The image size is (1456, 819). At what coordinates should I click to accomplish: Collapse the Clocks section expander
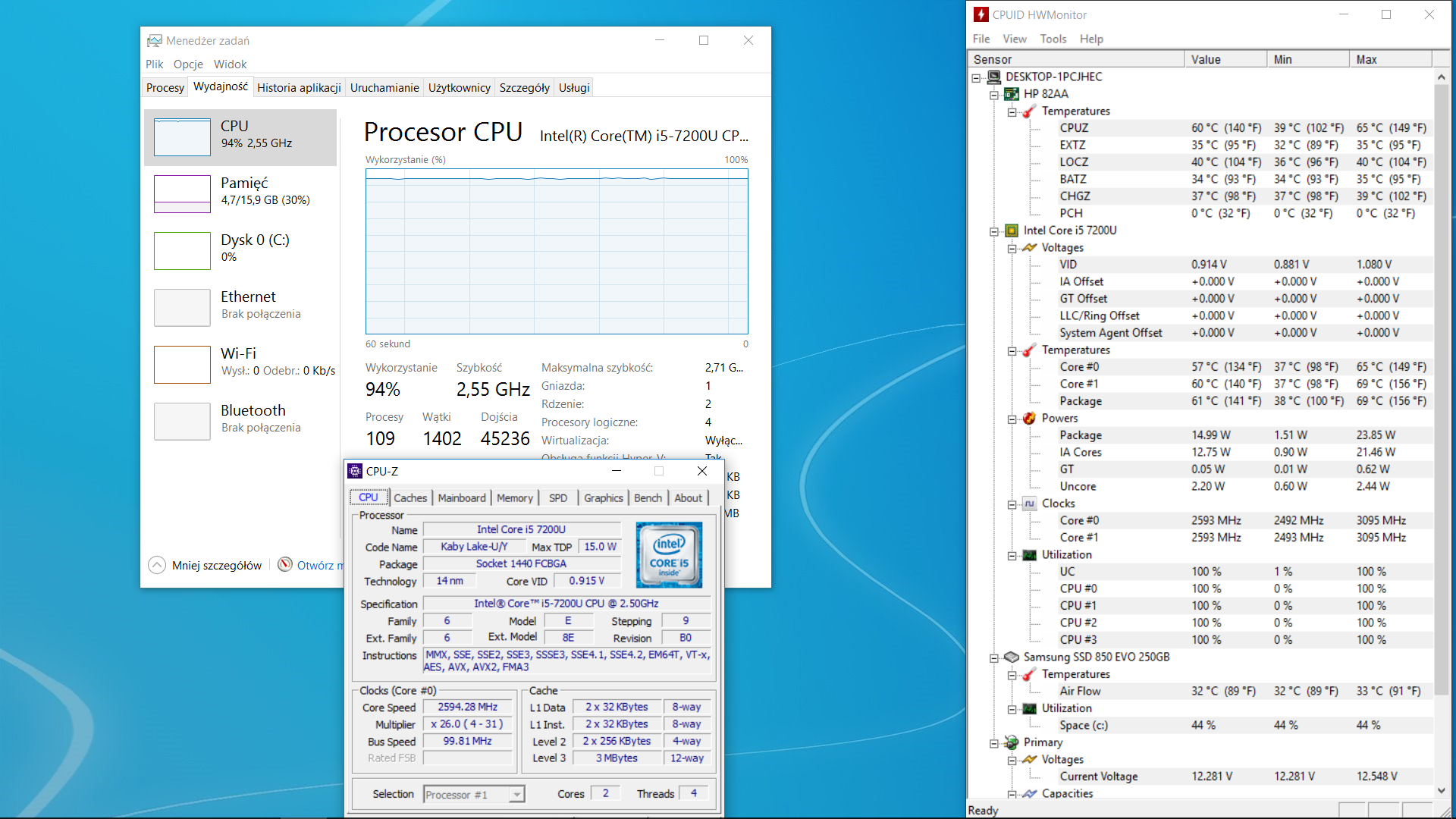1012,504
